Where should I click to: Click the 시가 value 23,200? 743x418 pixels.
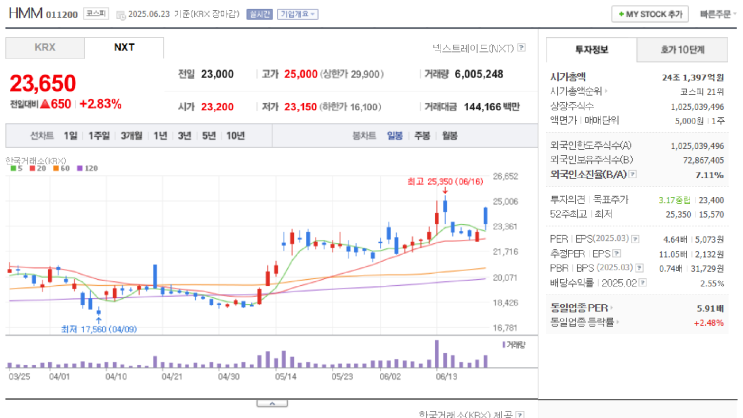(217, 107)
